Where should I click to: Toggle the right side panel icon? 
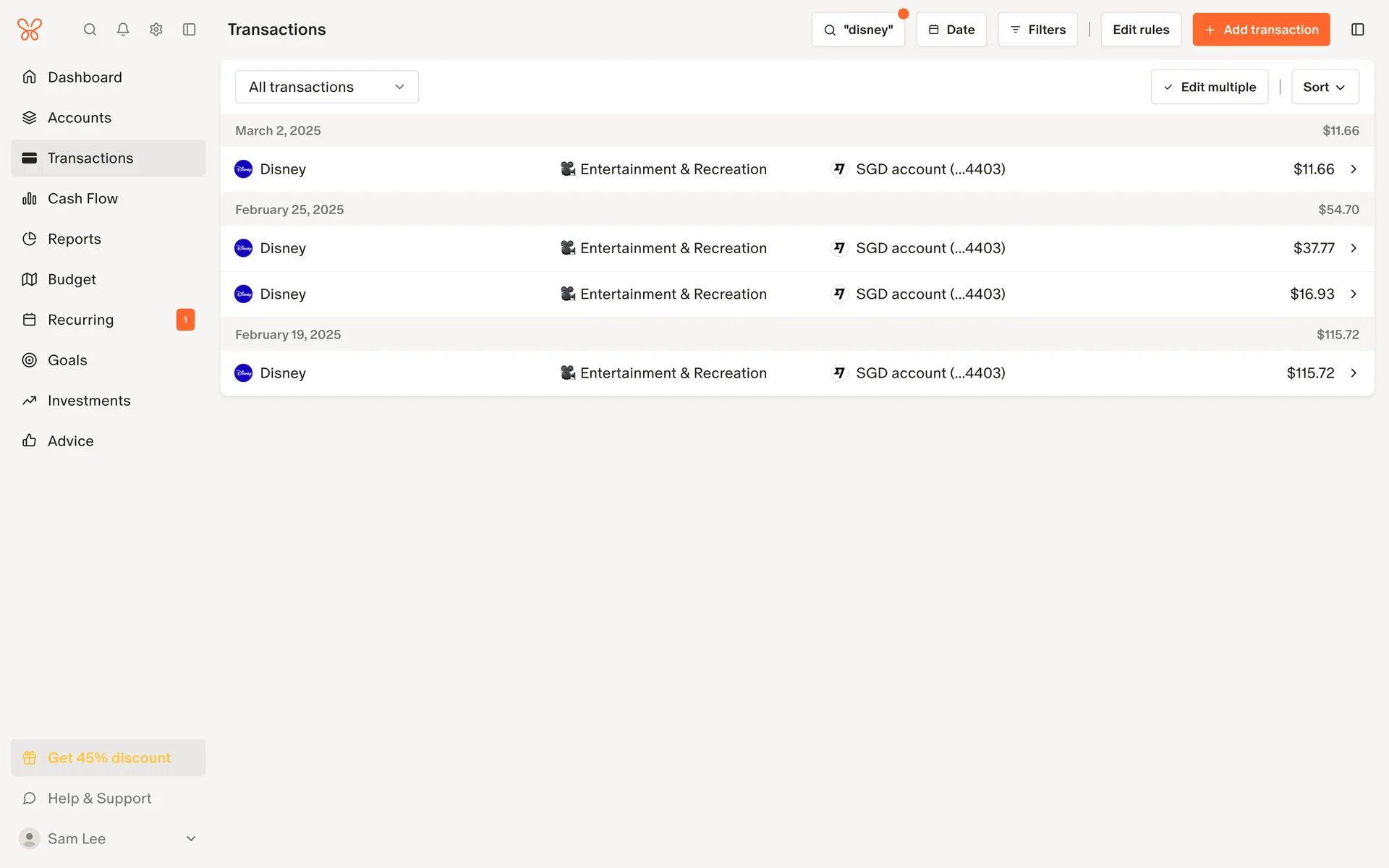[1357, 30]
